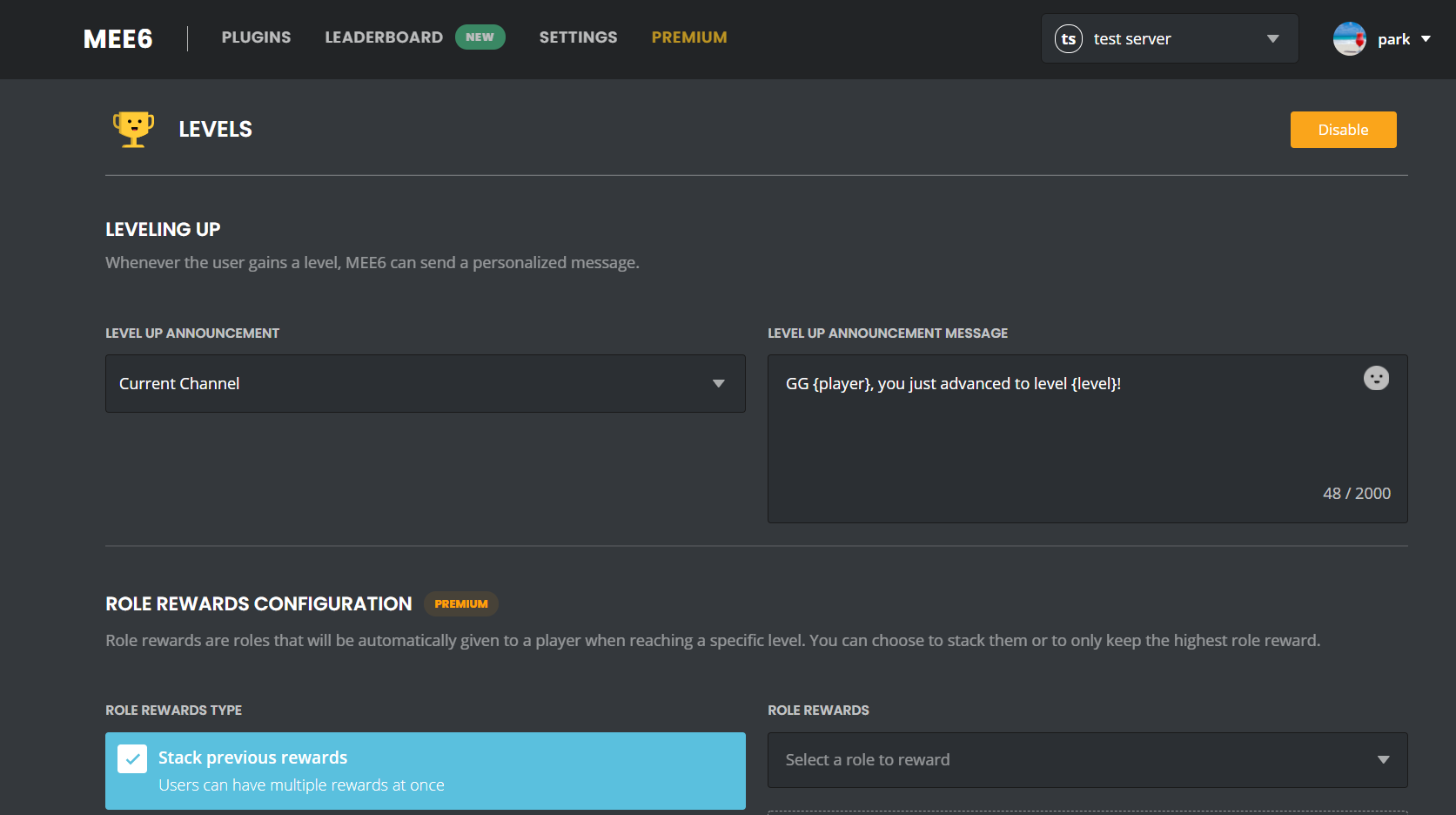Click the LEVEL UP ANNOUNCEMENT label
Image resolution: width=1456 pixels, height=815 pixels.
pyautogui.click(x=192, y=333)
